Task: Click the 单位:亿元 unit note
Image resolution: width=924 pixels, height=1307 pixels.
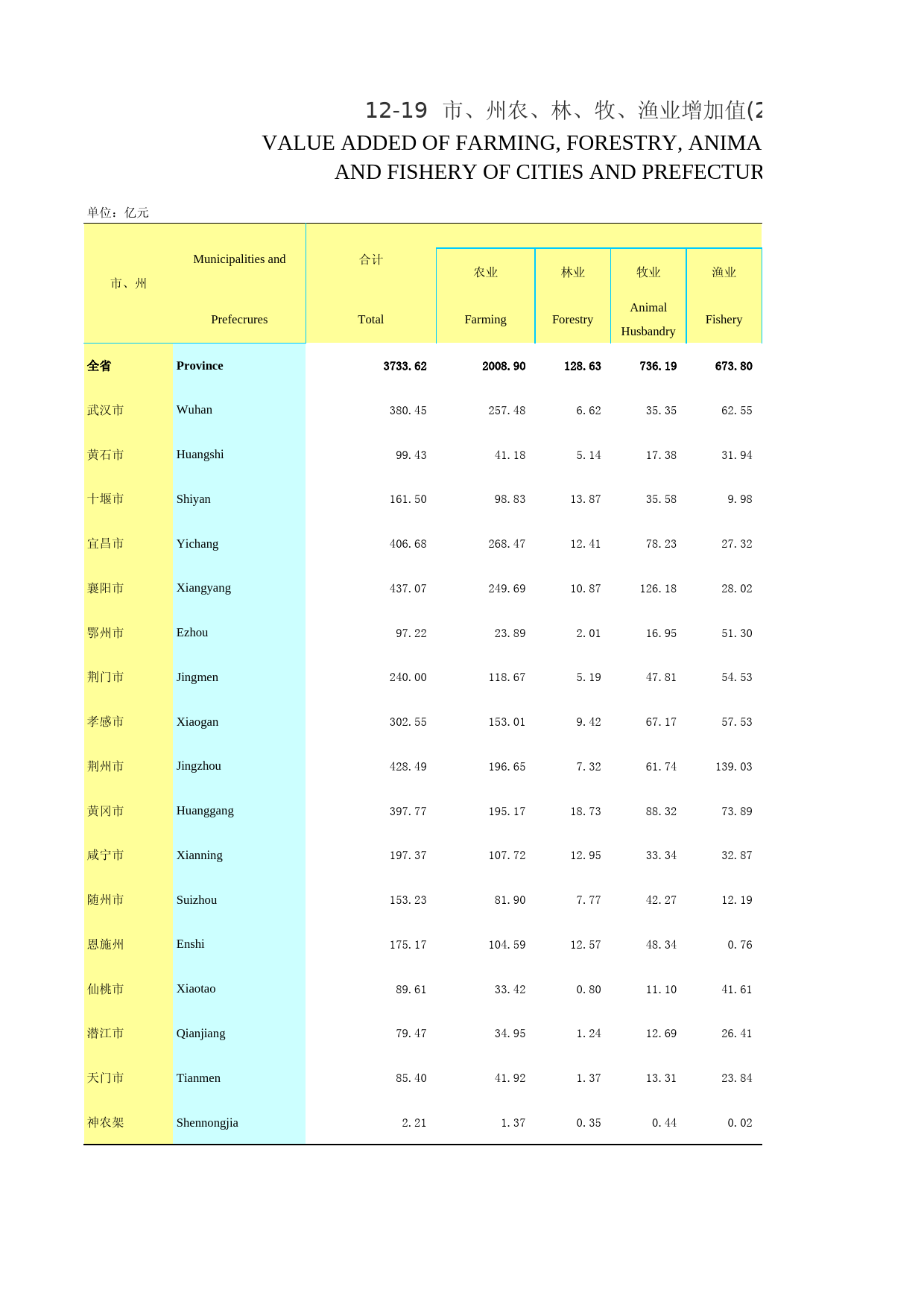Action: click(118, 213)
